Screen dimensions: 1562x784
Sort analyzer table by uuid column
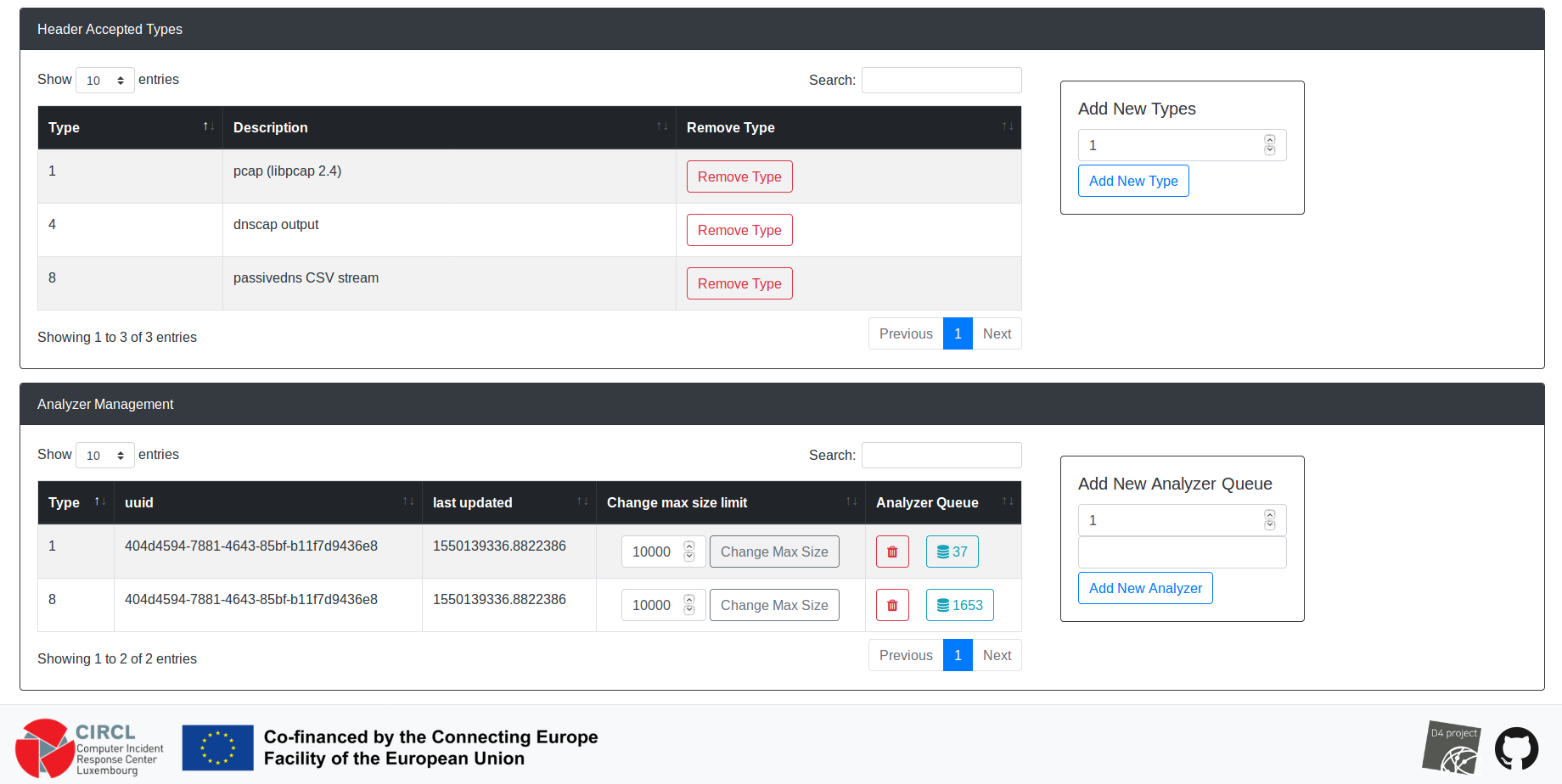[267, 502]
